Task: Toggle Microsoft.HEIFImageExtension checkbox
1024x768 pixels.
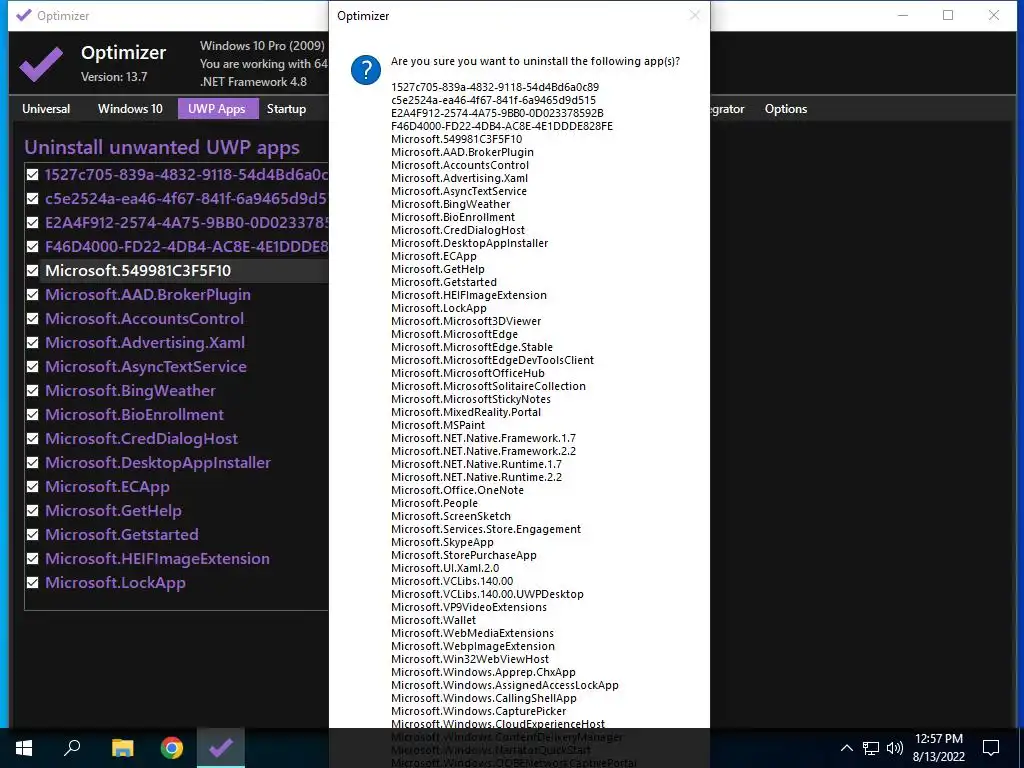Action: pos(33,558)
